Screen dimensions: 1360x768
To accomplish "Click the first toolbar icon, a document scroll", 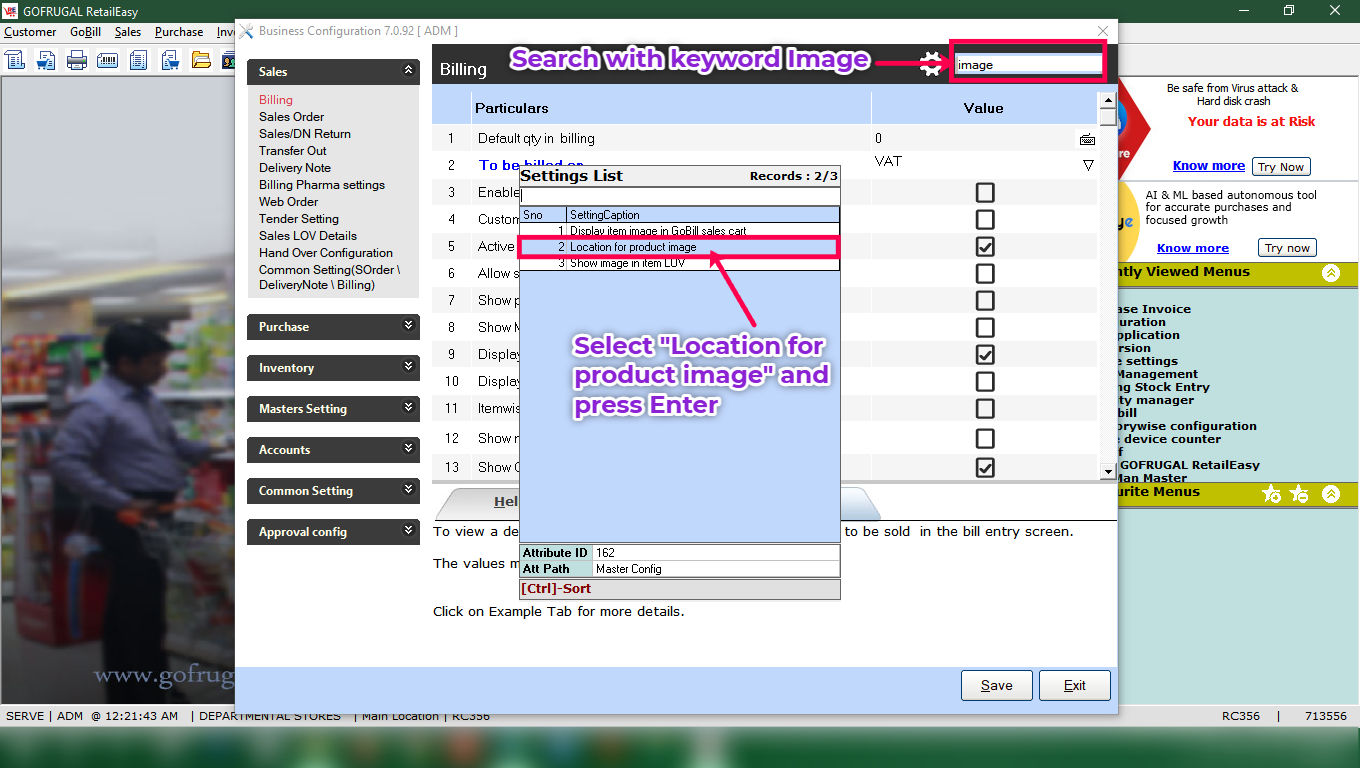I will (15, 61).
